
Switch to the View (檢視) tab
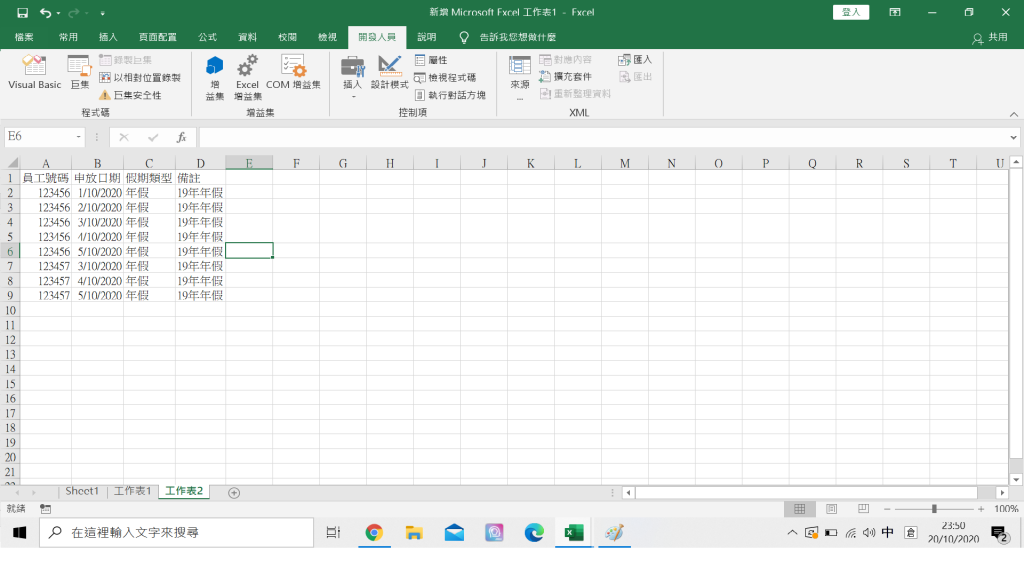click(x=327, y=37)
